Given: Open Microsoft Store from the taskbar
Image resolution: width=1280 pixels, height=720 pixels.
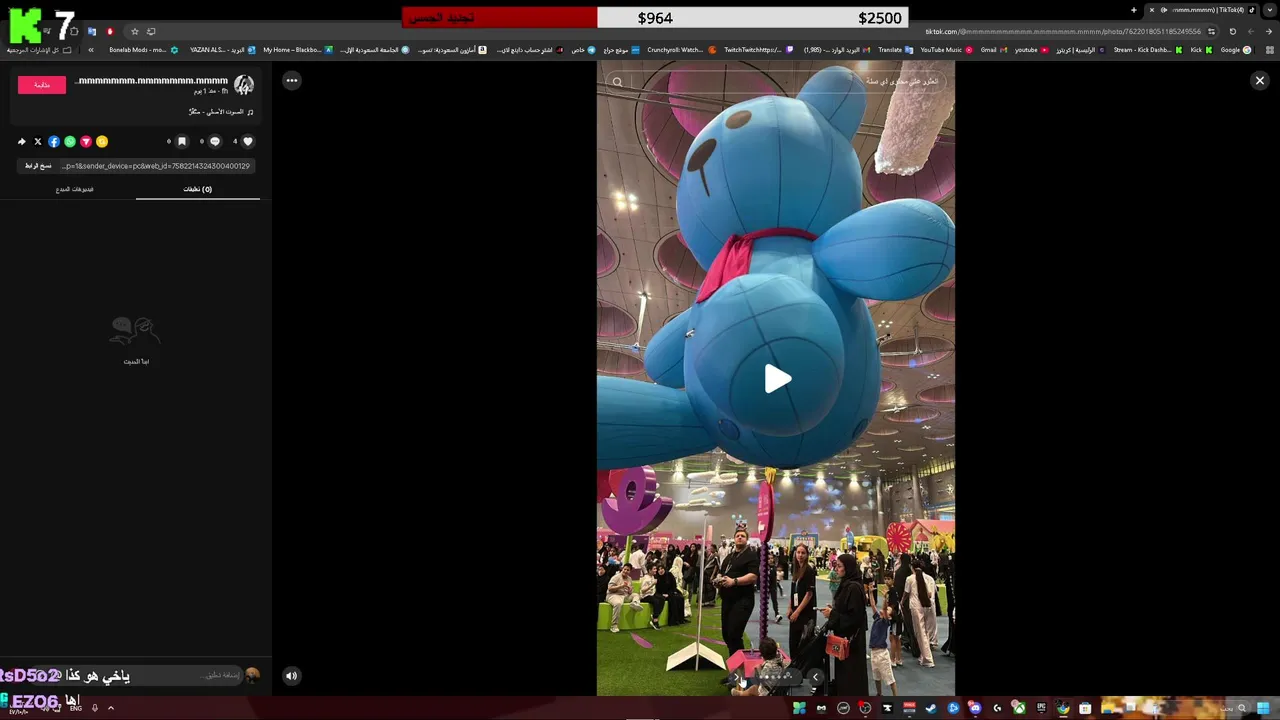Looking at the screenshot, I should point(1085,708).
